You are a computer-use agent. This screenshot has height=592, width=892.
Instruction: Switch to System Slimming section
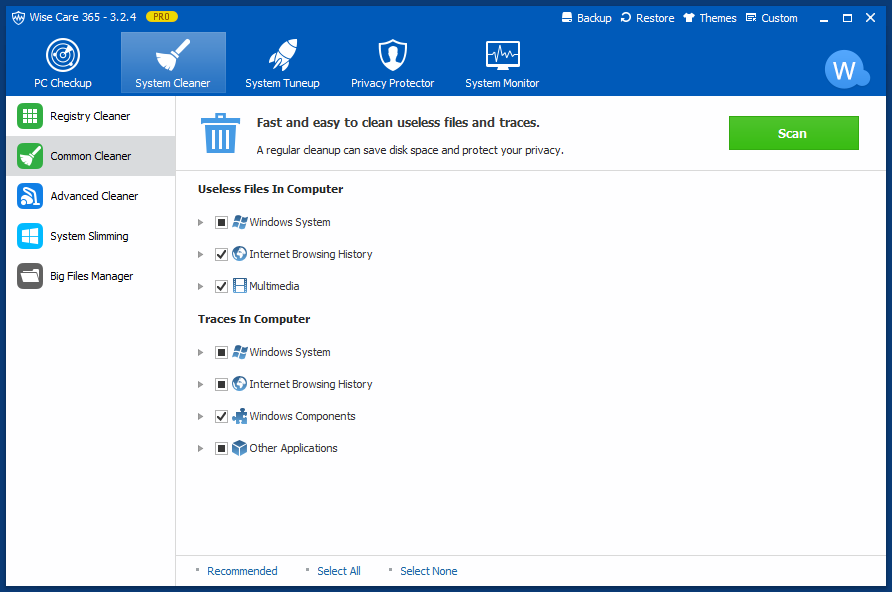(x=90, y=236)
